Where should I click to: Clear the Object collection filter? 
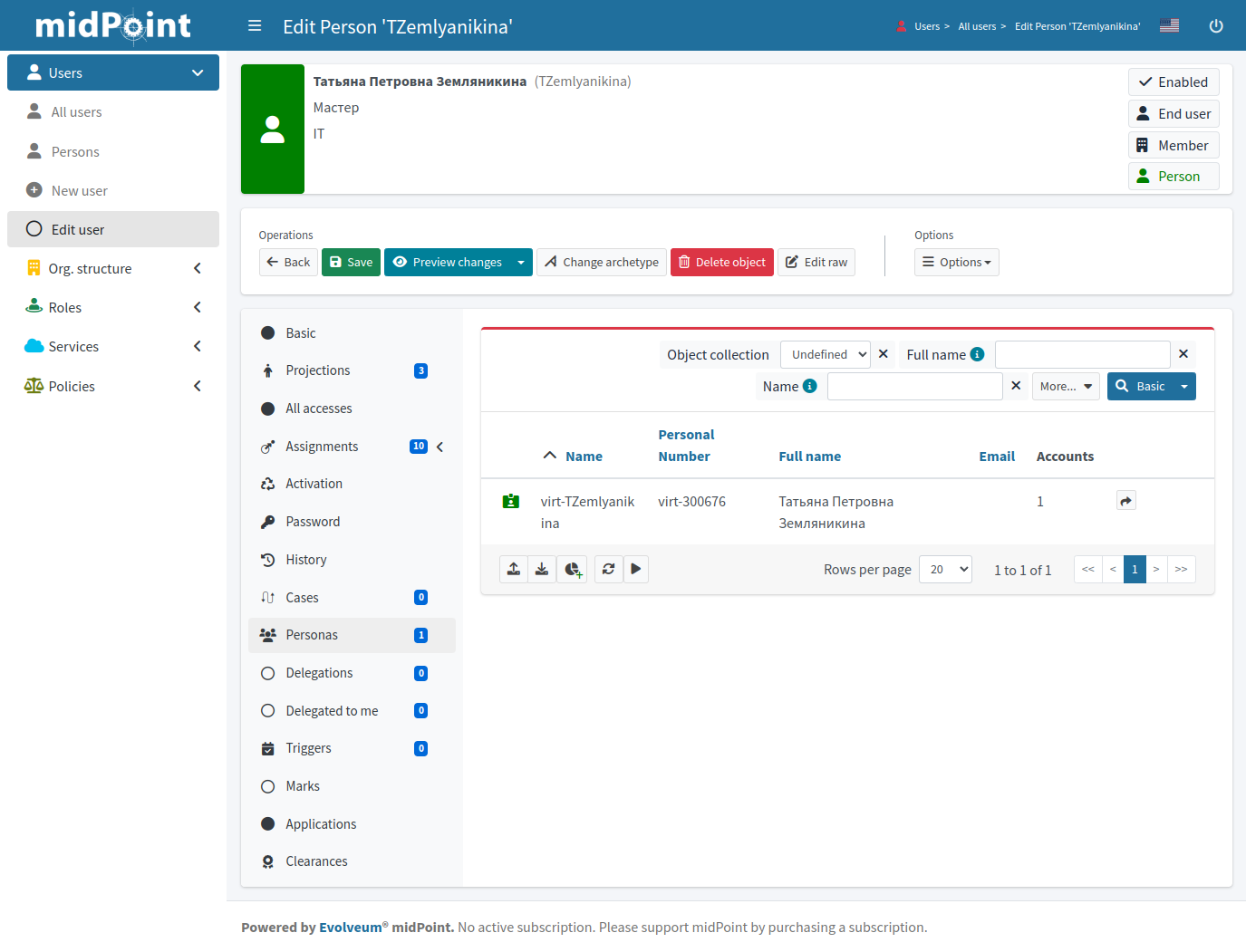pyautogui.click(x=884, y=354)
